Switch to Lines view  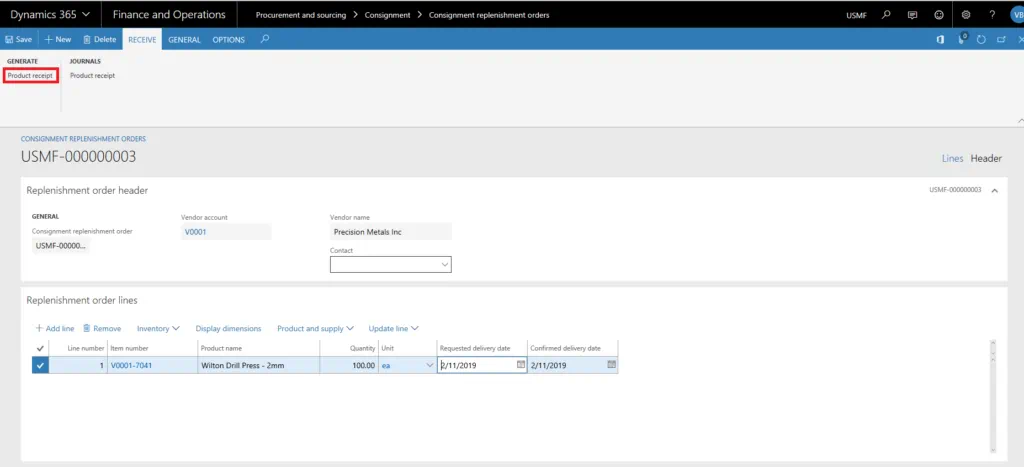[x=952, y=158]
